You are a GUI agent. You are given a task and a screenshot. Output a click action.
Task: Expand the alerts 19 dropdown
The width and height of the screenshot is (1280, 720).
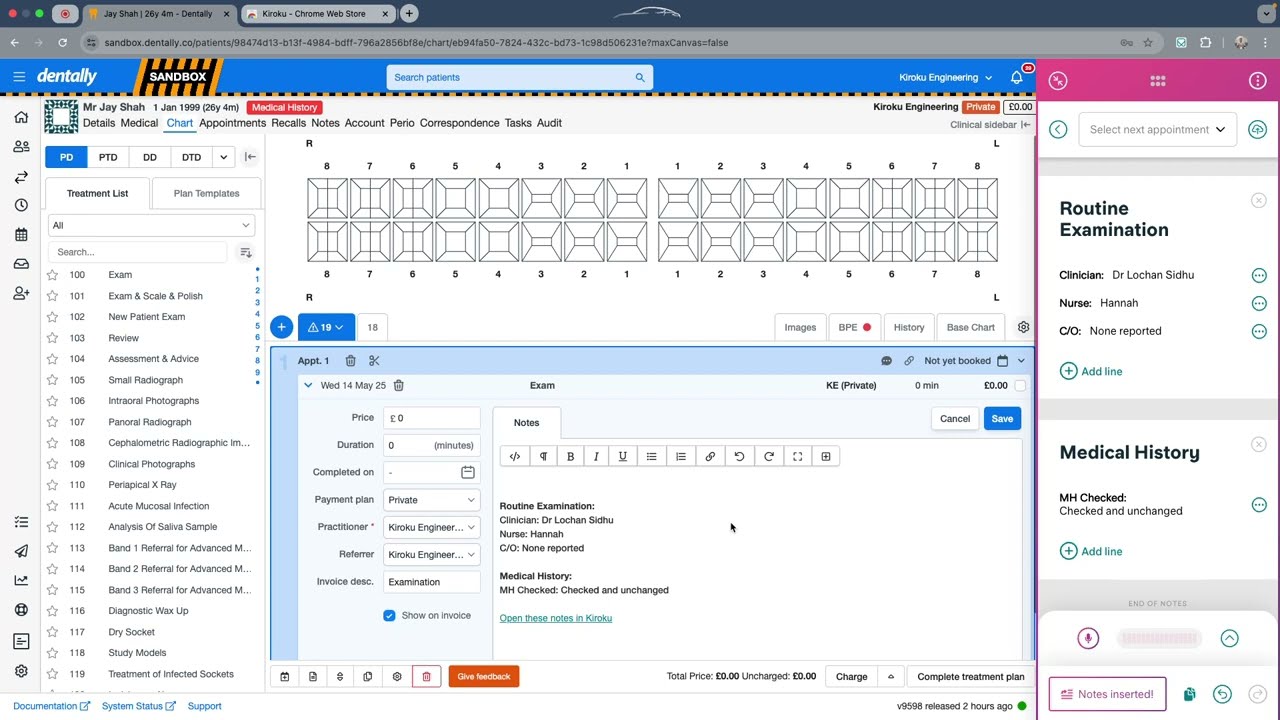tap(326, 327)
